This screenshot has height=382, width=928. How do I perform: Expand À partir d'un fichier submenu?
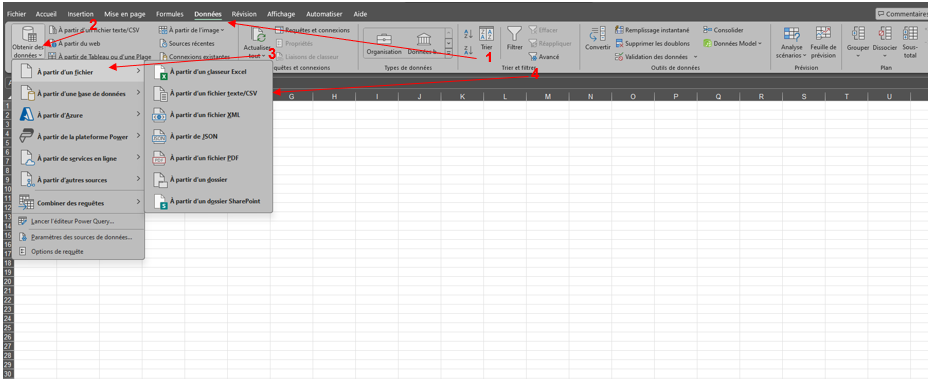pyautogui.click(x=78, y=71)
